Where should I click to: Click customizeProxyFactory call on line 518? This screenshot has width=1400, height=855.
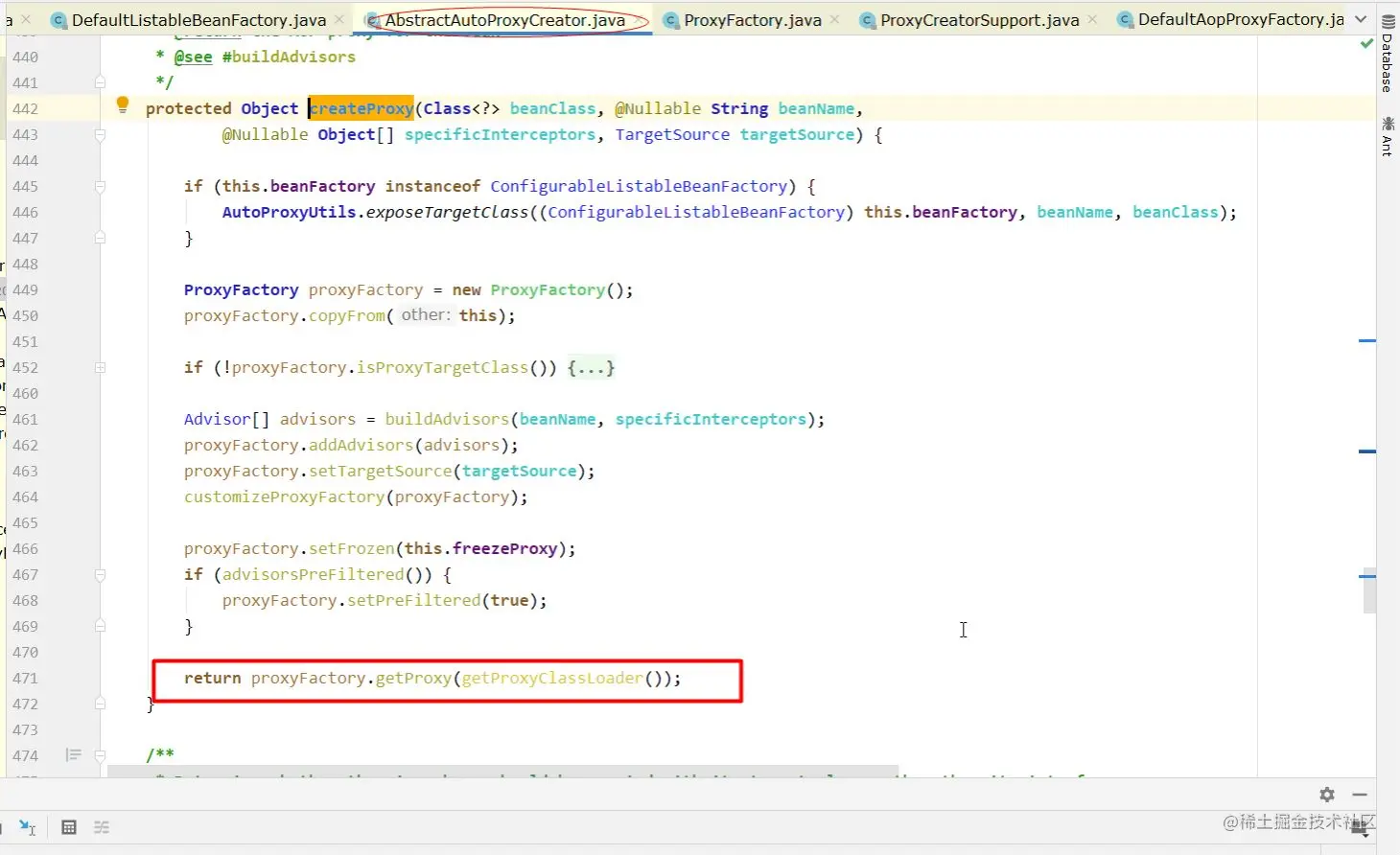[284, 497]
